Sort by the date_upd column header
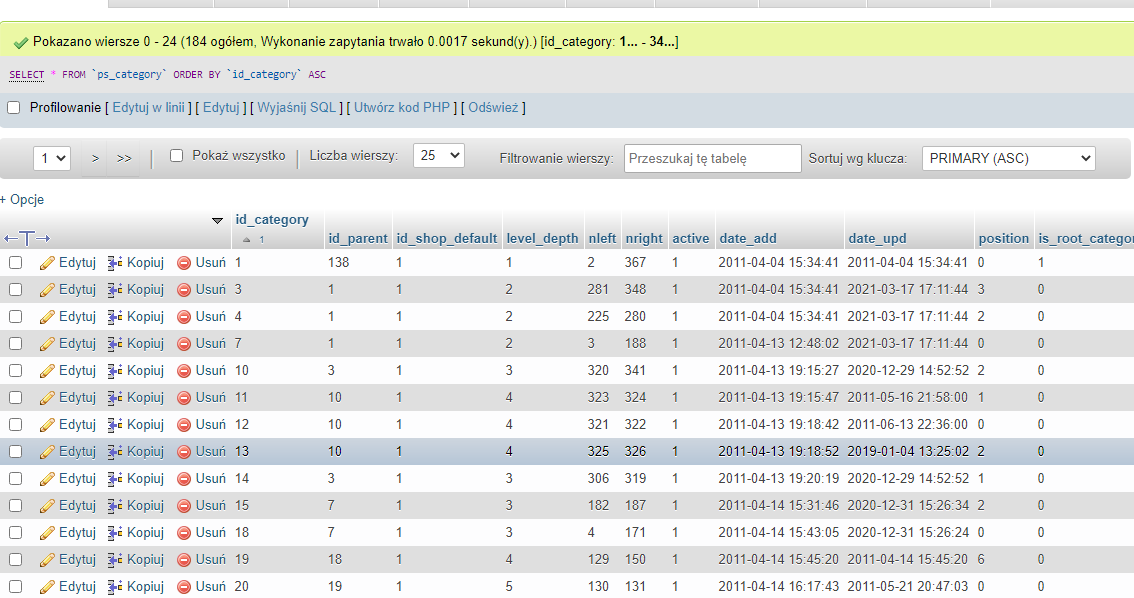Viewport: 1134px width, 598px height. pos(877,239)
